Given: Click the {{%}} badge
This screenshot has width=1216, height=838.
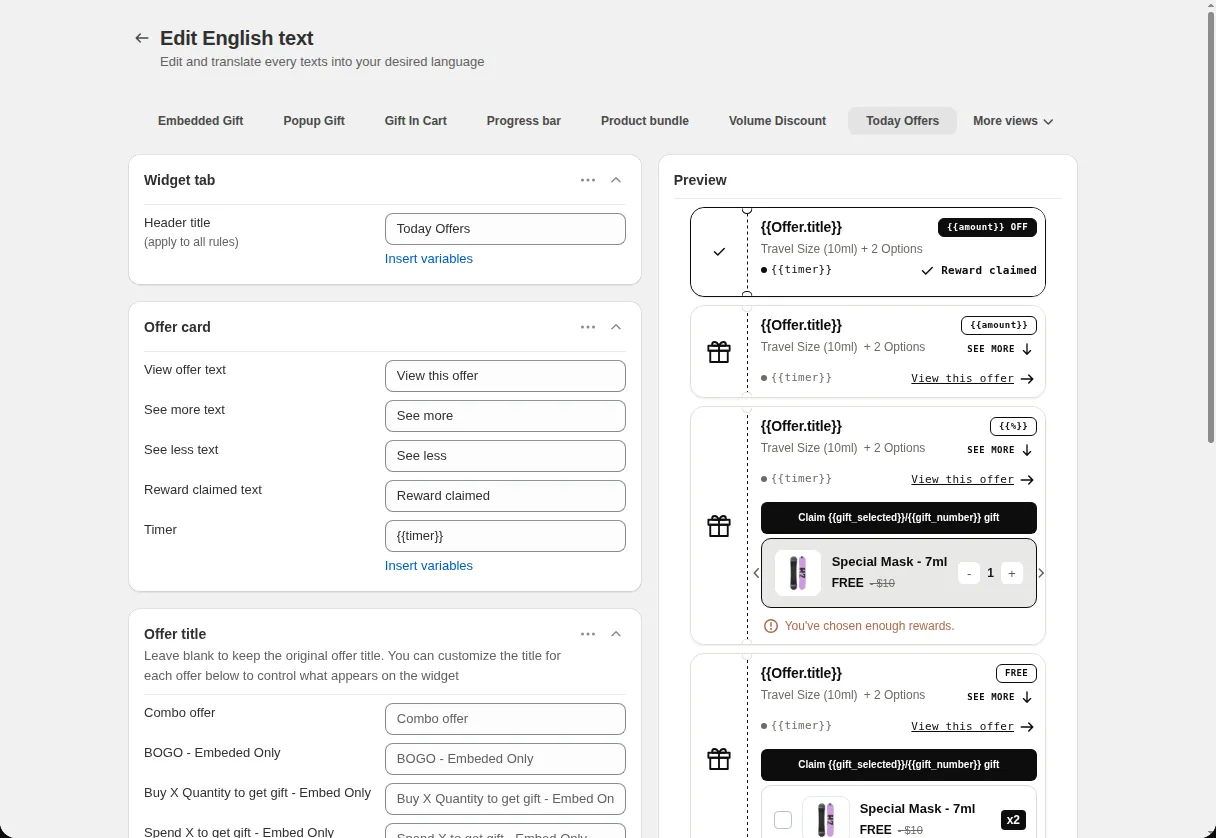Looking at the screenshot, I should (x=1013, y=426).
